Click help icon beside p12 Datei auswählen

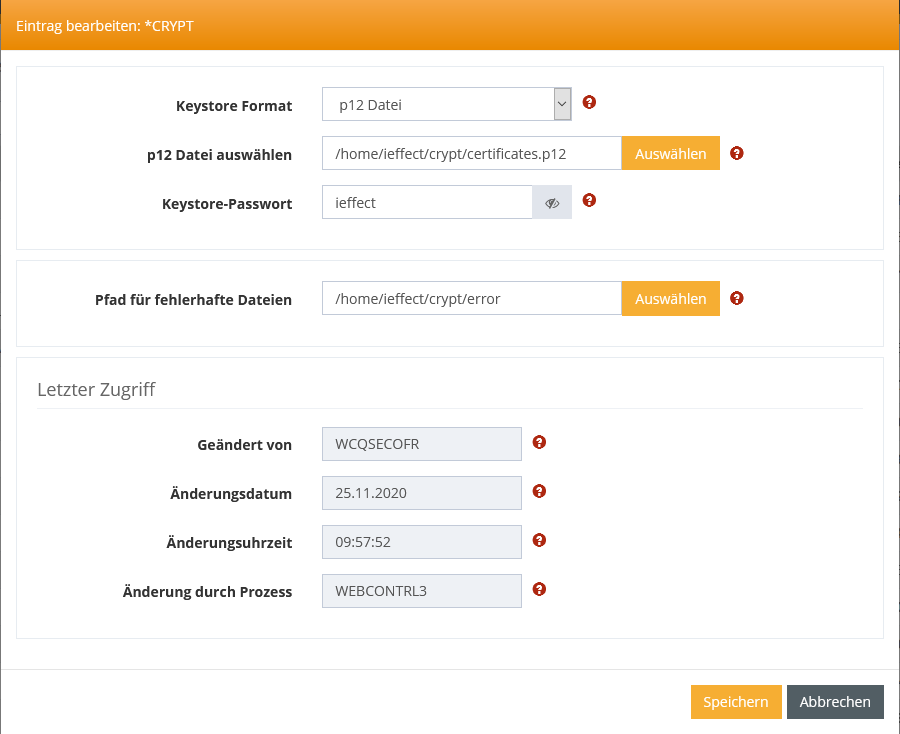pos(737,153)
